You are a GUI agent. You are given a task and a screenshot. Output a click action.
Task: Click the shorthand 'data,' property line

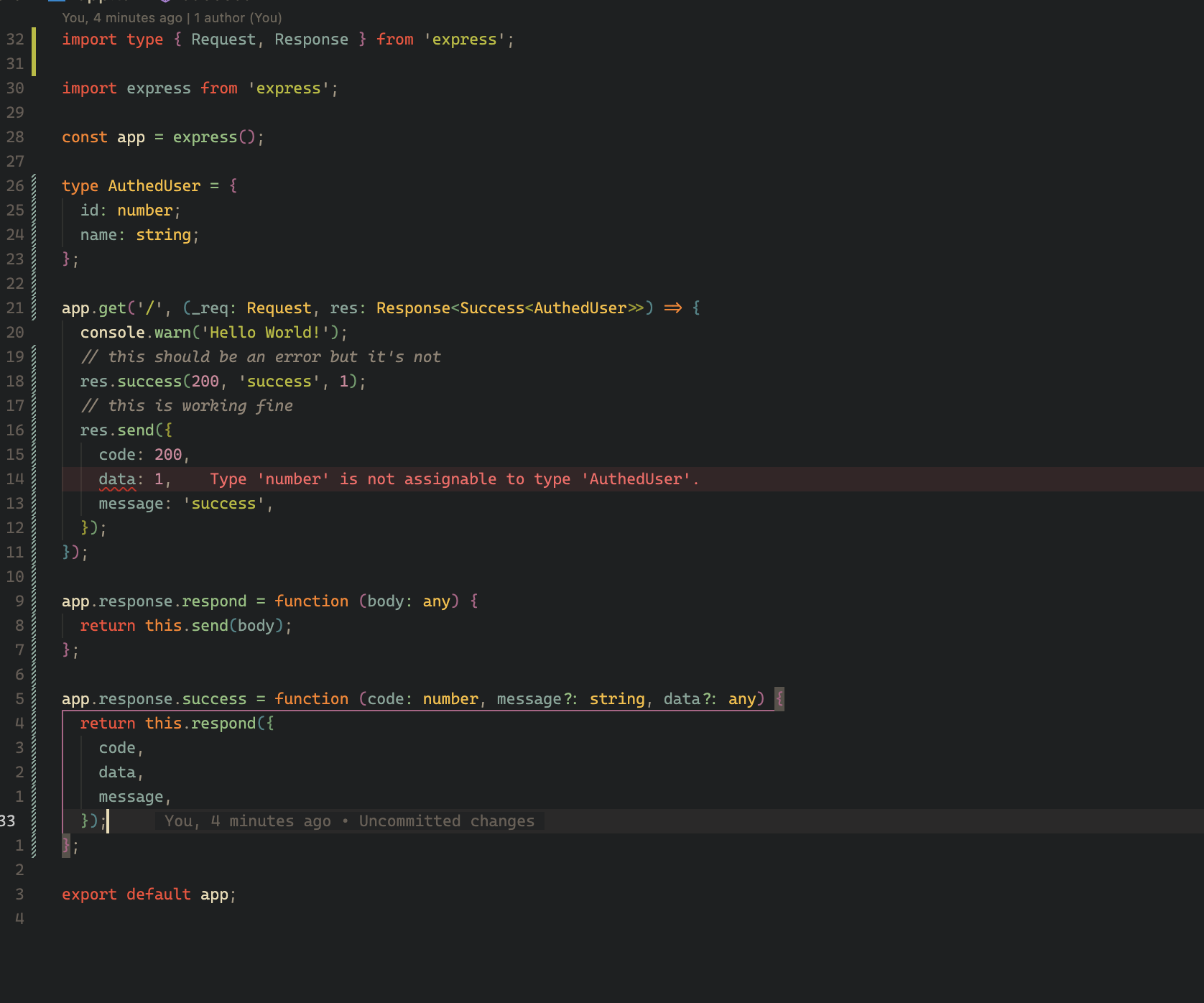(x=121, y=772)
